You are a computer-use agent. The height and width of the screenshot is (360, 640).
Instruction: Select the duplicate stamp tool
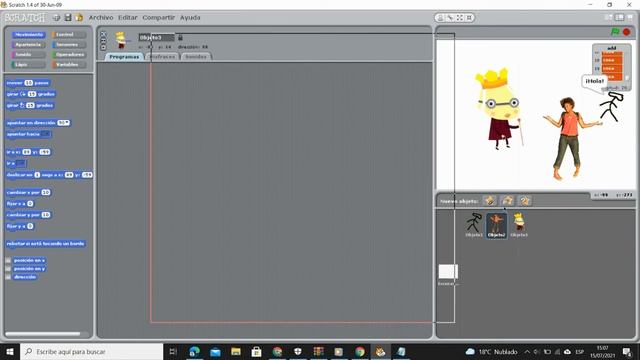click(440, 18)
